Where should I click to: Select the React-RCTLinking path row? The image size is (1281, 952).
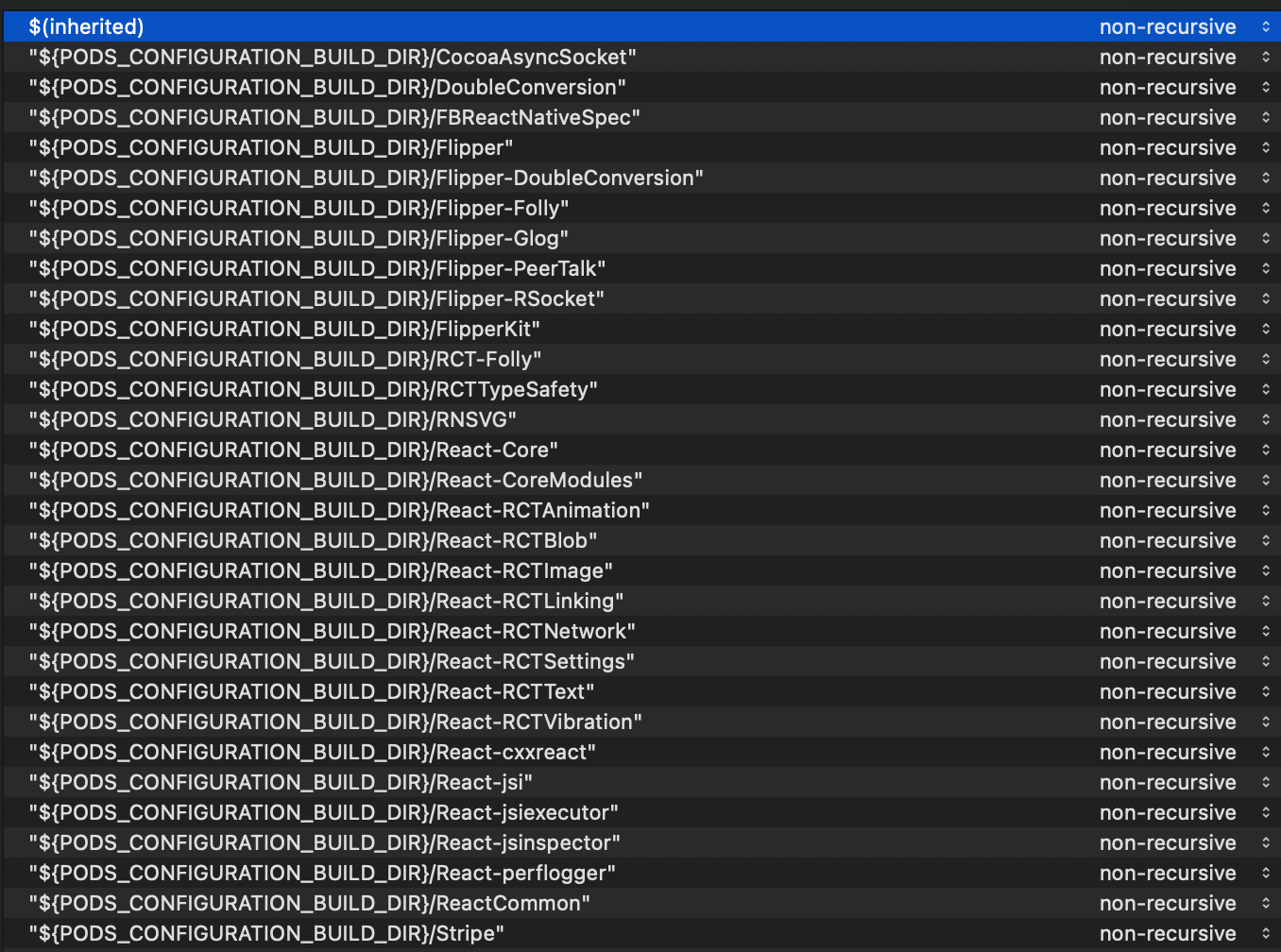click(x=642, y=601)
